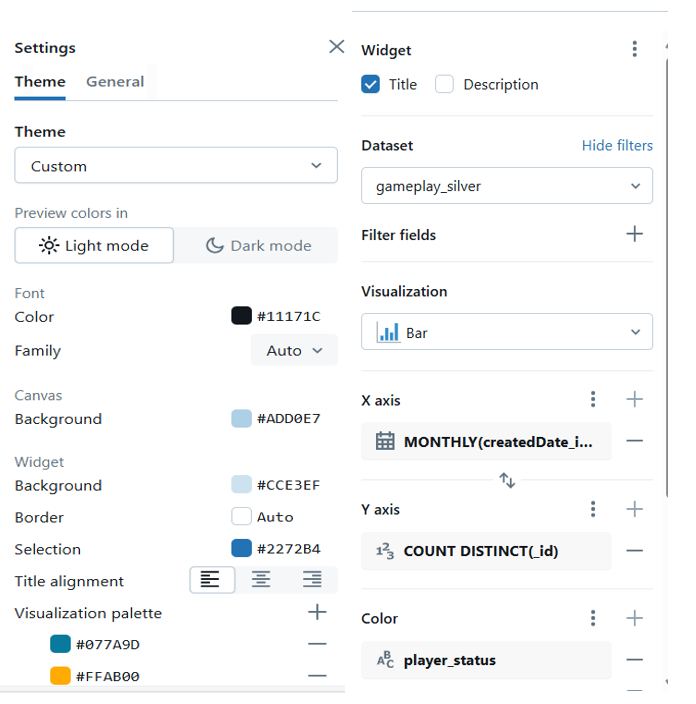Image resolution: width=696 pixels, height=704 pixels.
Task: Click the bar chart icon in Visualization
Action: pyautogui.click(x=388, y=332)
